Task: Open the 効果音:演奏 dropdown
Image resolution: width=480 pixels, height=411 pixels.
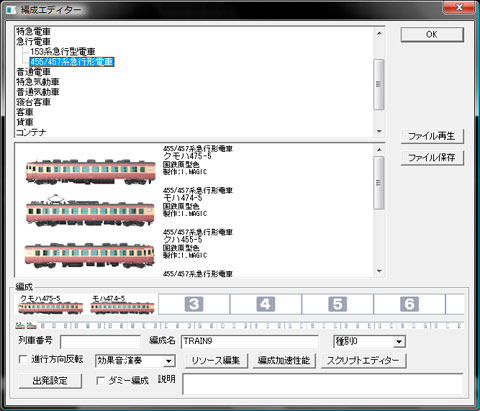Action: point(135,361)
